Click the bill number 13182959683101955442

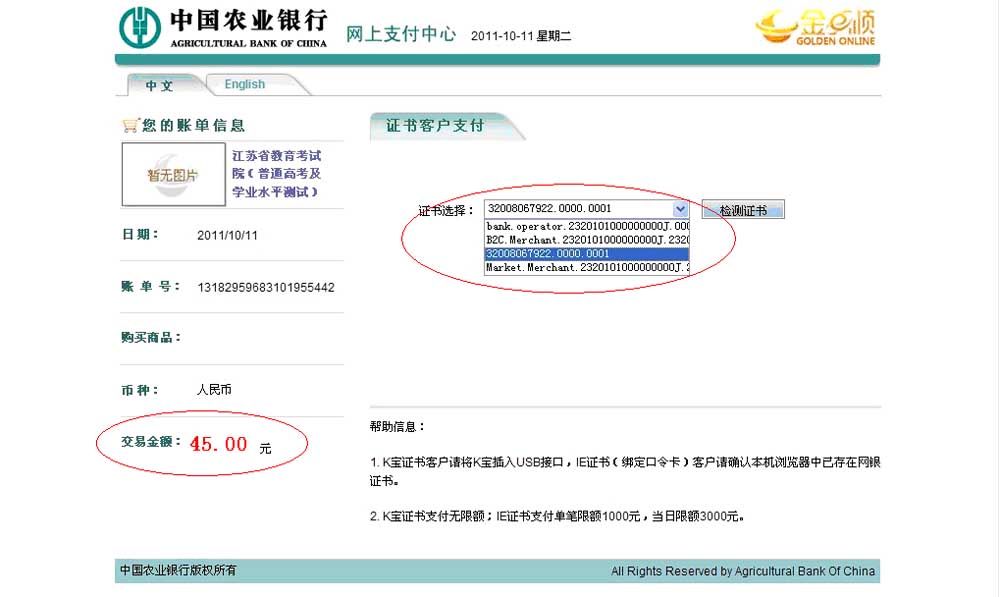266,288
